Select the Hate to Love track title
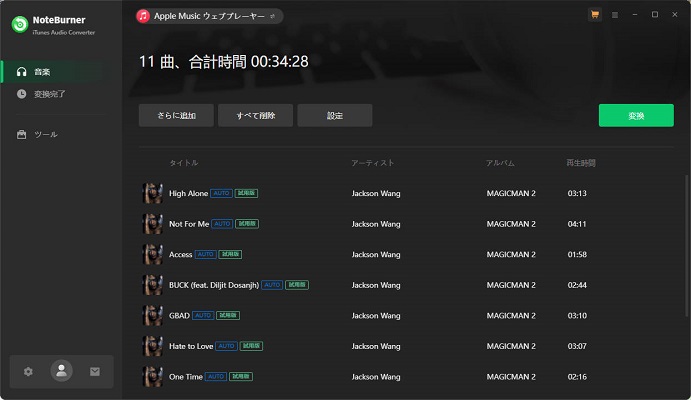This screenshot has width=691, height=400. [191, 346]
